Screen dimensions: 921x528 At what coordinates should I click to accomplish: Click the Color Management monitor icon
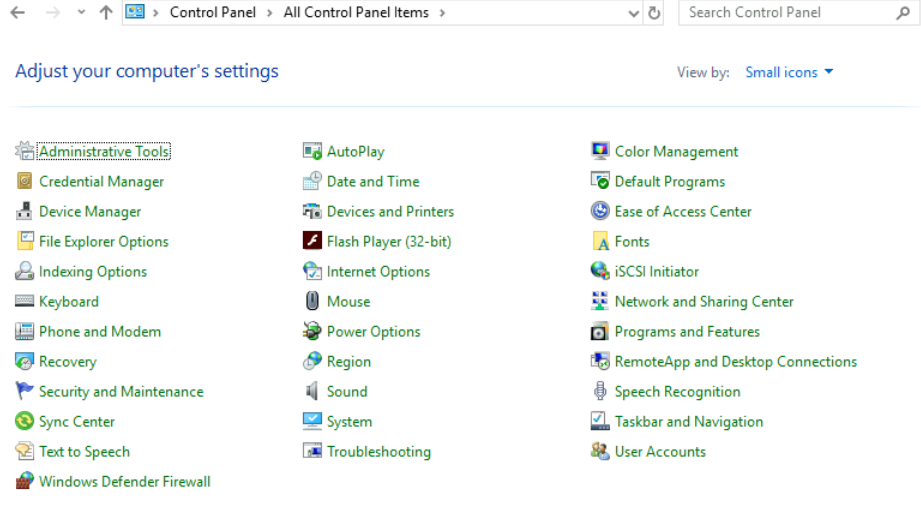click(600, 152)
